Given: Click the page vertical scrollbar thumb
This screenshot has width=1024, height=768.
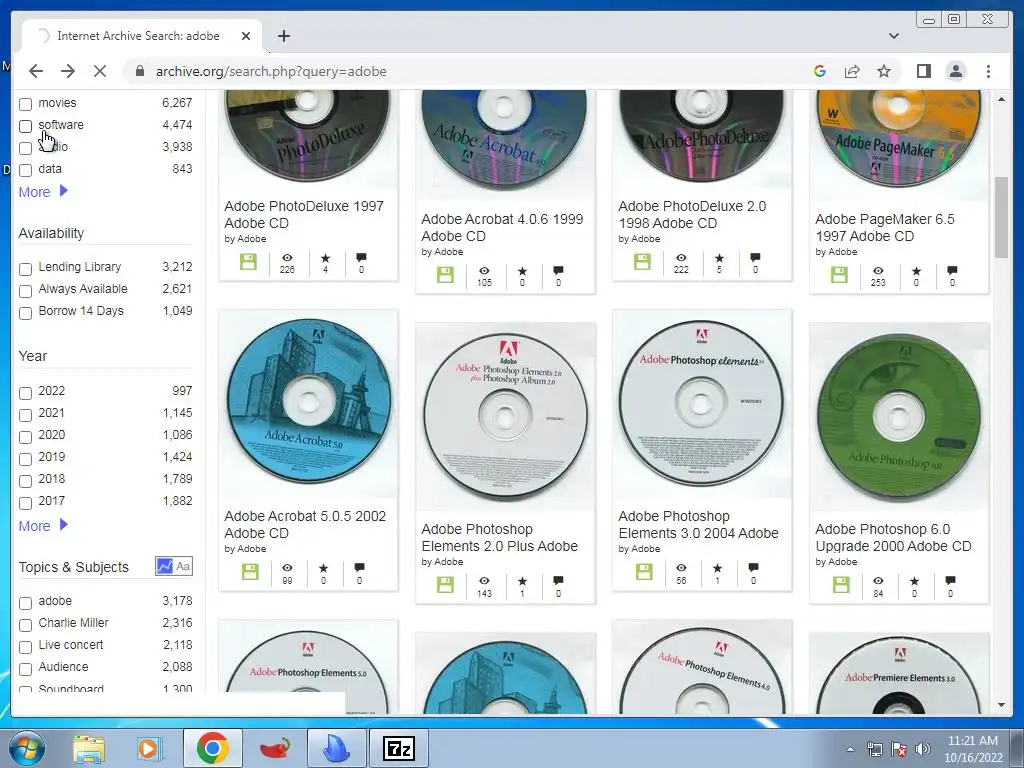Looking at the screenshot, I should pyautogui.click(x=1001, y=217).
